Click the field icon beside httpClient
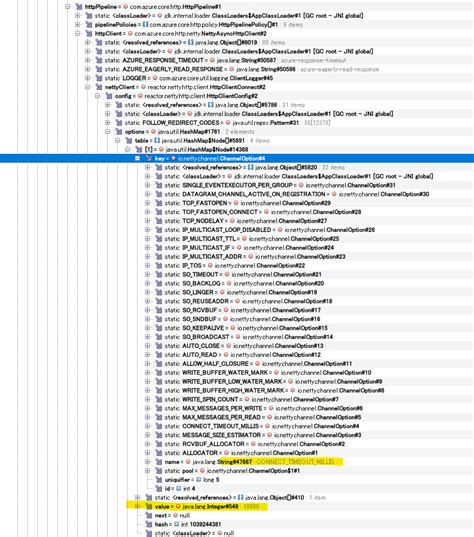 89,33
